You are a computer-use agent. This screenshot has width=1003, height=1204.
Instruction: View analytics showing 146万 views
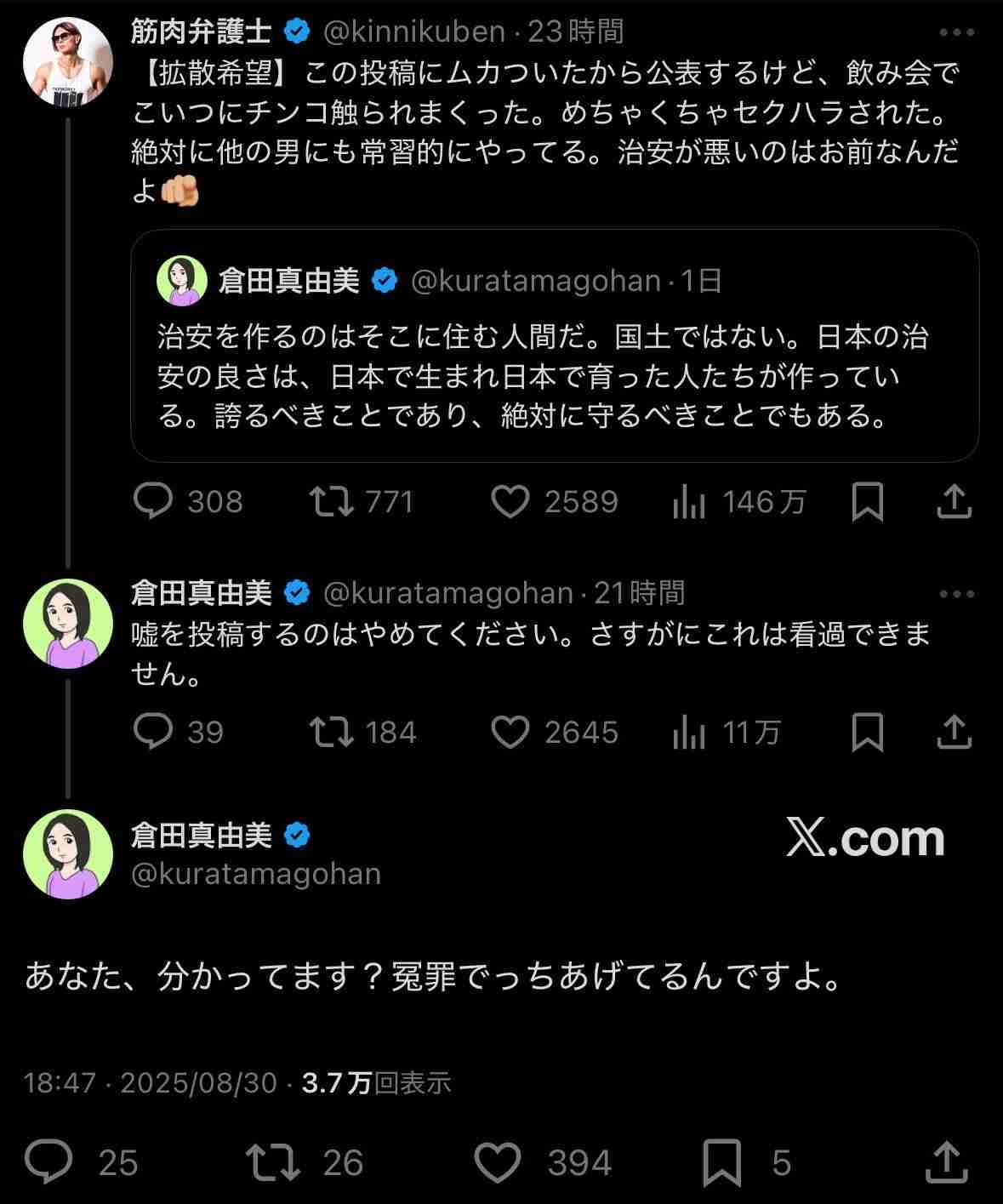(689, 502)
